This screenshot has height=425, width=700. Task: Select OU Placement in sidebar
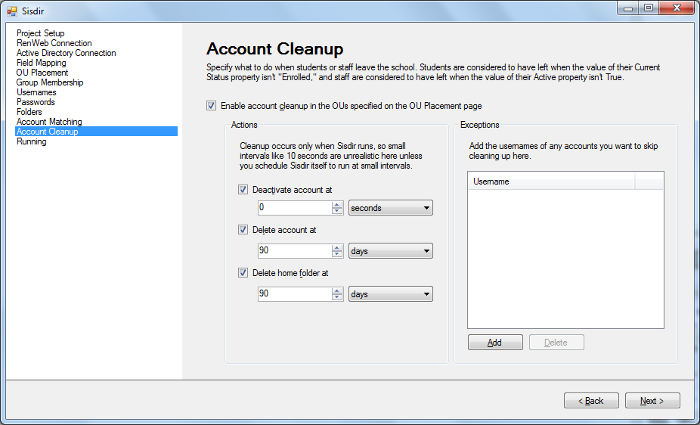click(x=42, y=72)
